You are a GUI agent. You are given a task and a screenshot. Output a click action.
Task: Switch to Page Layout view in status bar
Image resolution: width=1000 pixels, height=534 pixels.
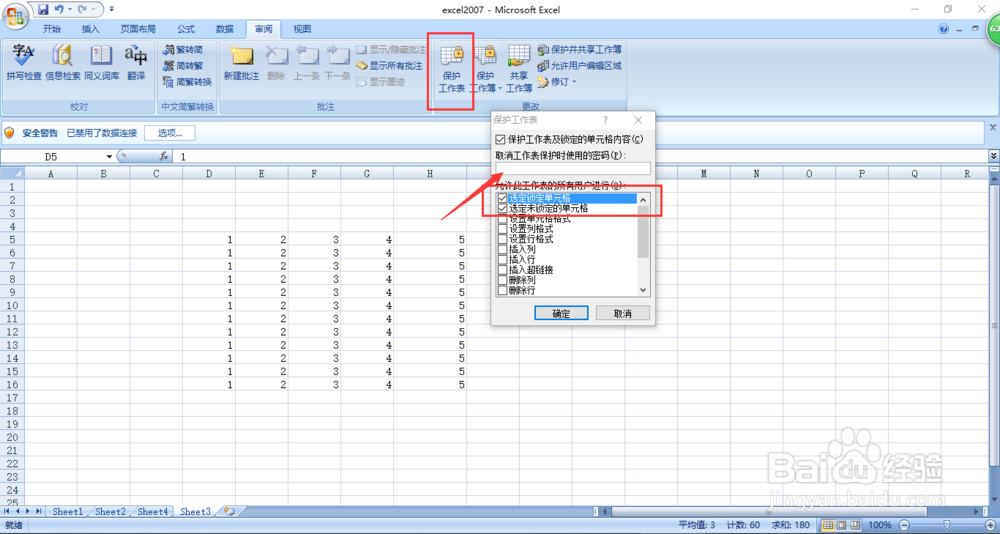pyautogui.click(x=841, y=525)
